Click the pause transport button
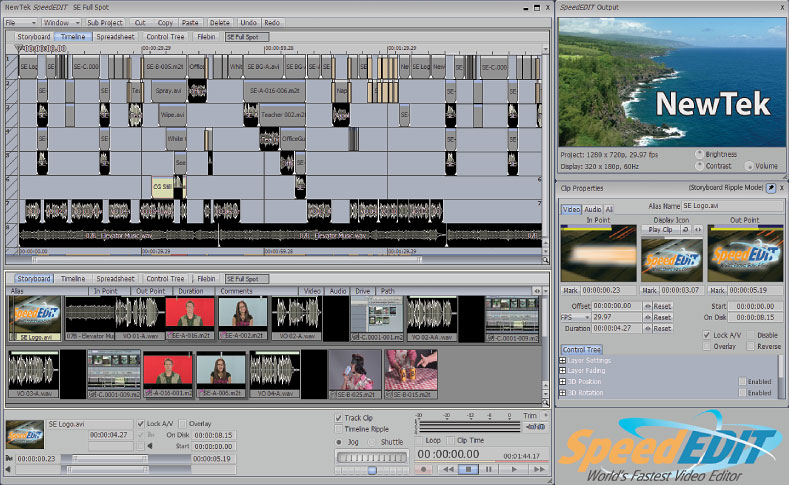Image resolution: width=789 pixels, height=485 pixels. (x=489, y=469)
